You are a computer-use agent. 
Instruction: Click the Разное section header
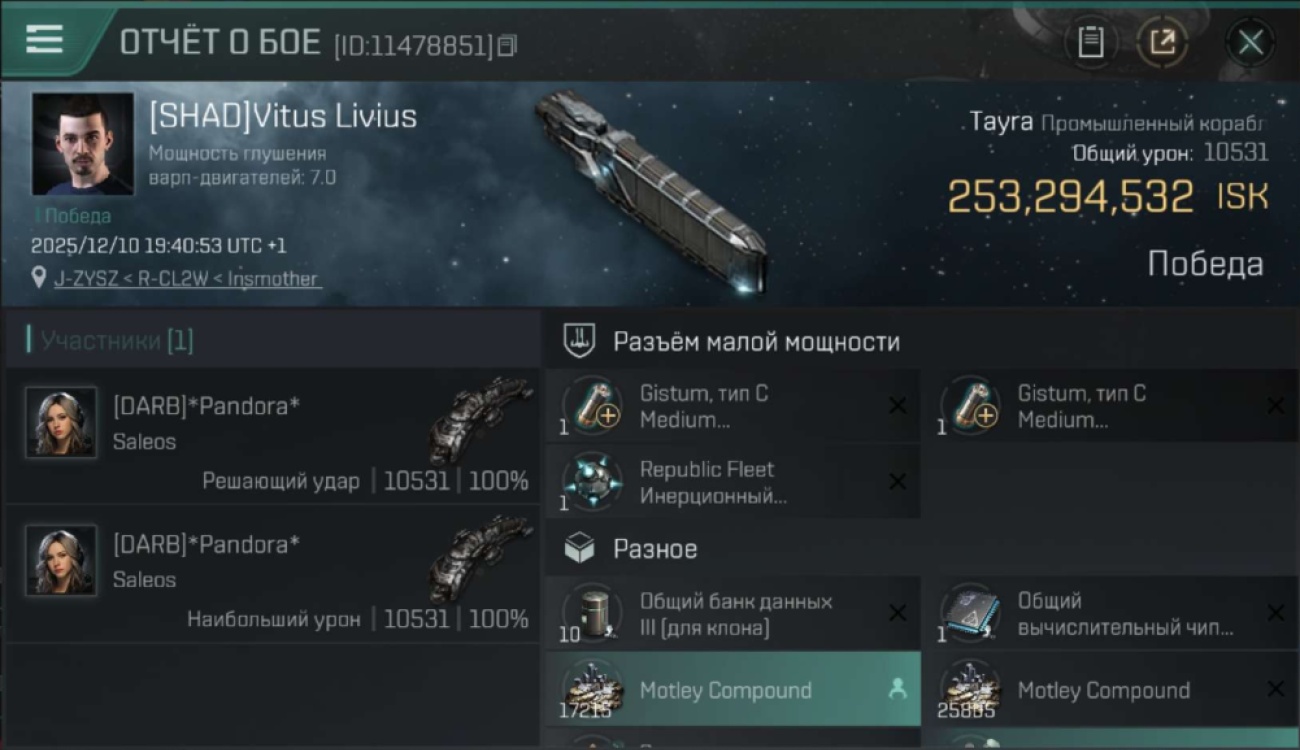(x=655, y=549)
